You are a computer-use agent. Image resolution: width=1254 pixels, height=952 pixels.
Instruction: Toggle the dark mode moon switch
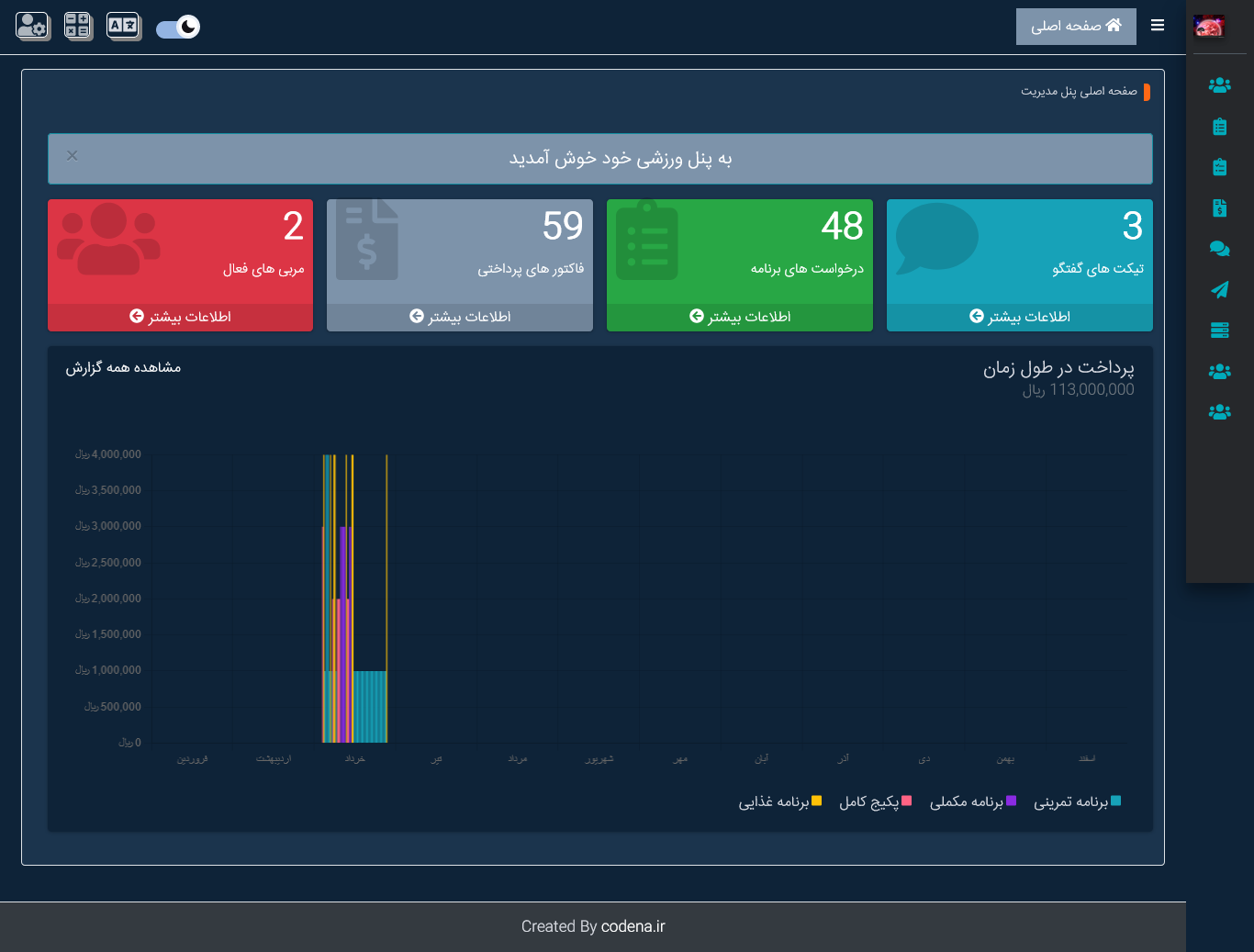point(178,28)
